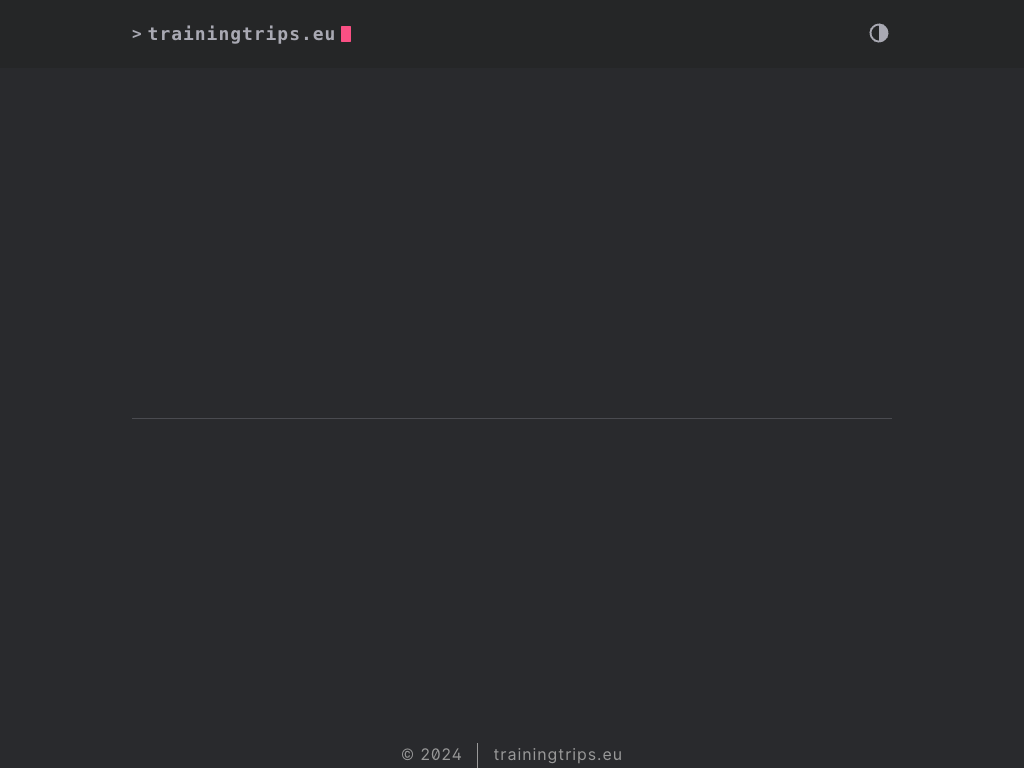Click the copyright © symbol in footer
The image size is (1024, 768).
pos(408,754)
